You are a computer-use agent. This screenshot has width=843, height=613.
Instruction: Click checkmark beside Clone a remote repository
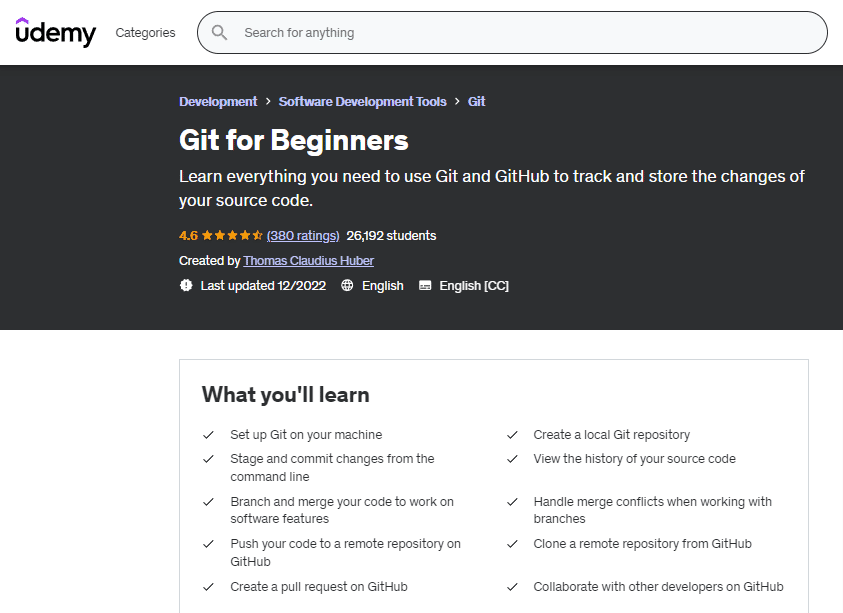(x=512, y=544)
